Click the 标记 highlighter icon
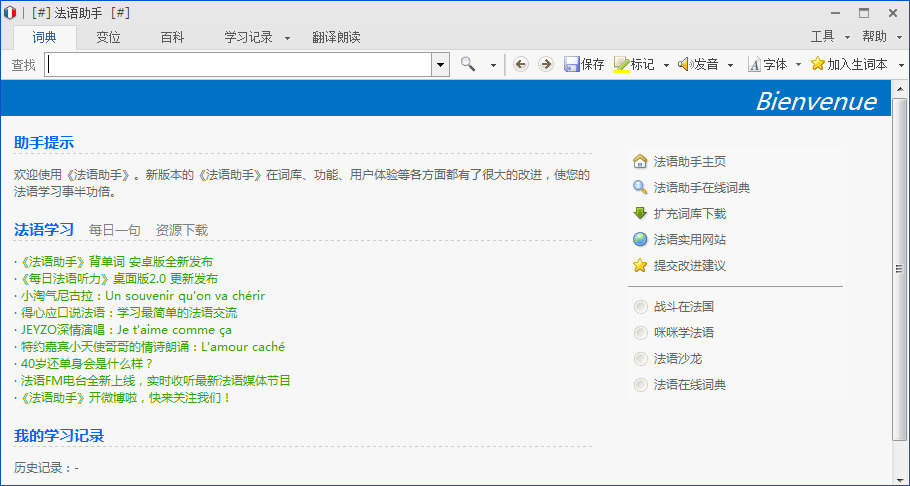 click(622, 64)
